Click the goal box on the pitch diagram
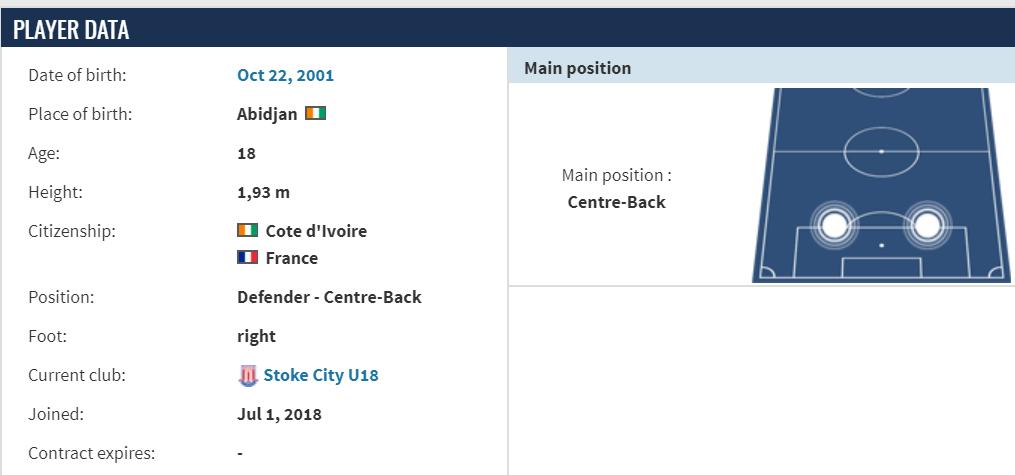The image size is (1015, 475). tap(881, 268)
